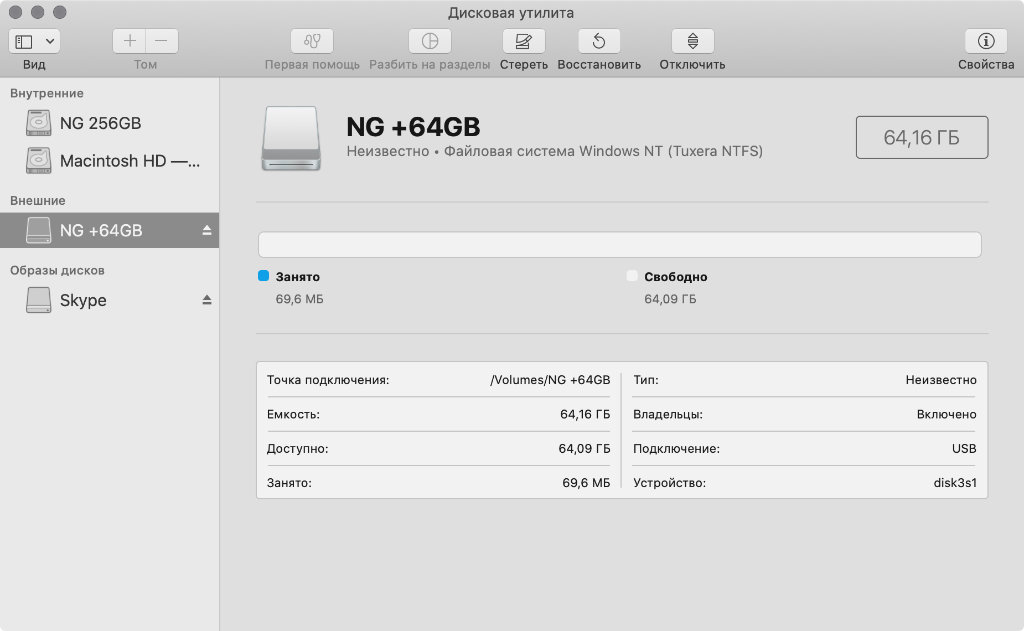The width and height of the screenshot is (1024, 631).
Task: Eject the Skype disk image
Action: click(206, 300)
